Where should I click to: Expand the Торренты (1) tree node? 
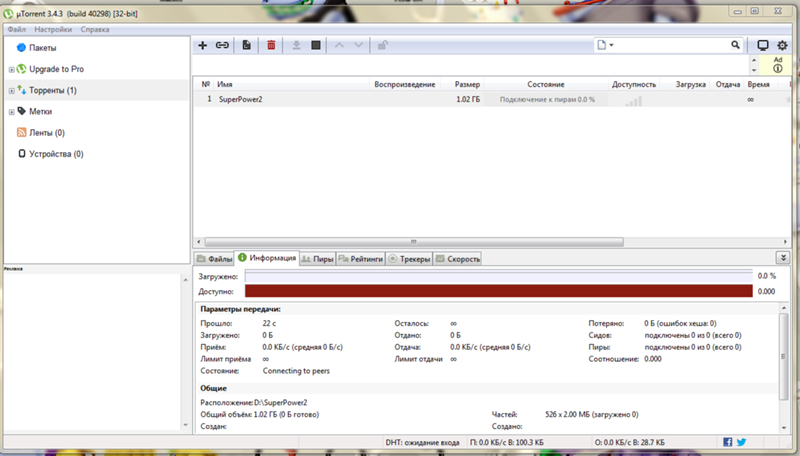(11, 91)
